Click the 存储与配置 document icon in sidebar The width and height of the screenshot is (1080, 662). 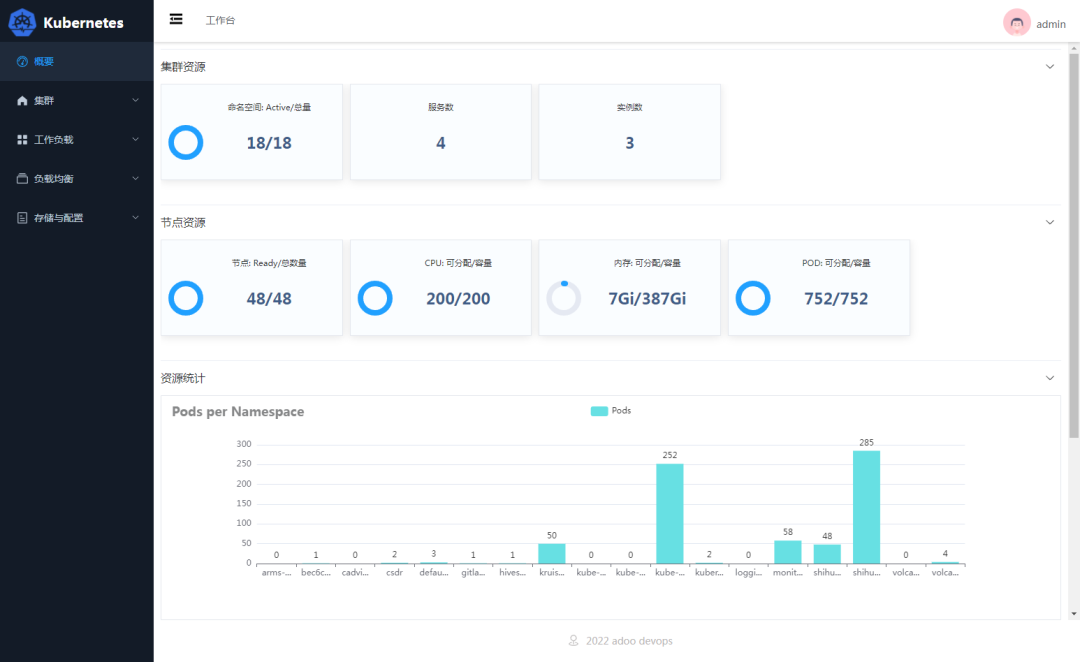click(x=22, y=218)
